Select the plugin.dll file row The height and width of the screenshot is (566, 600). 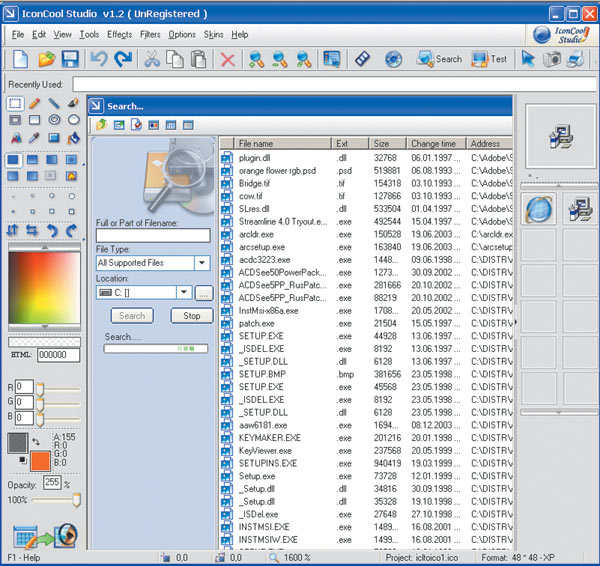tap(366, 158)
